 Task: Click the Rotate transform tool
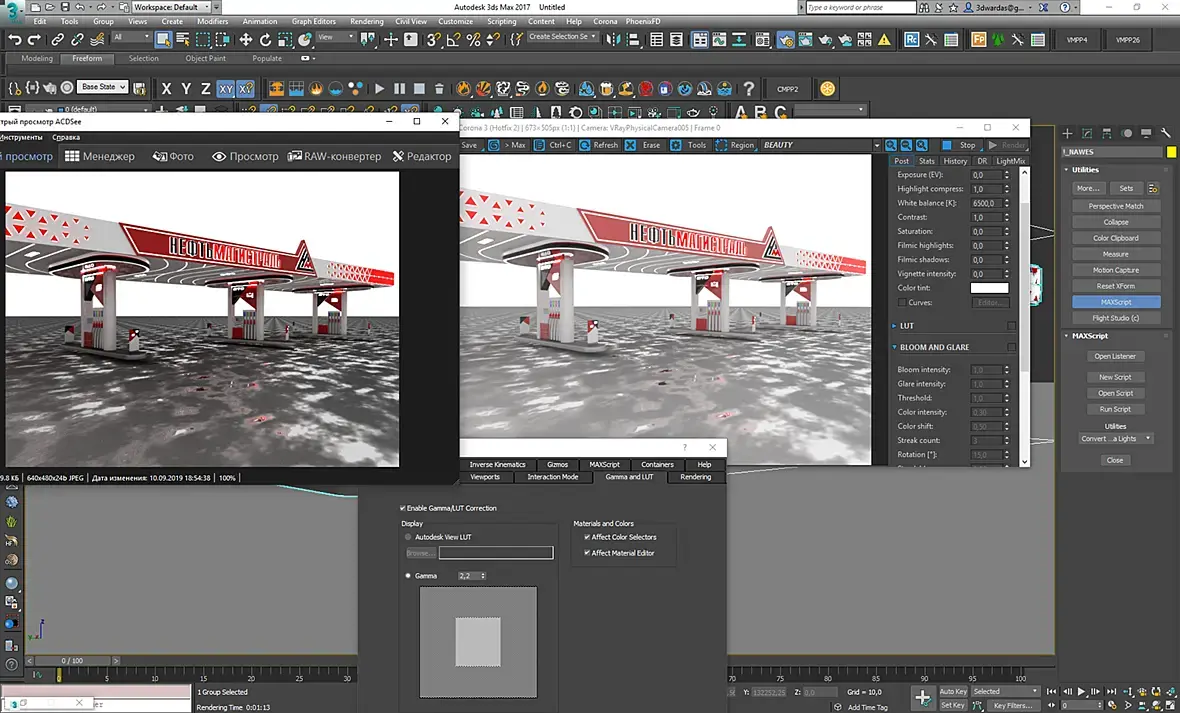[x=266, y=40]
